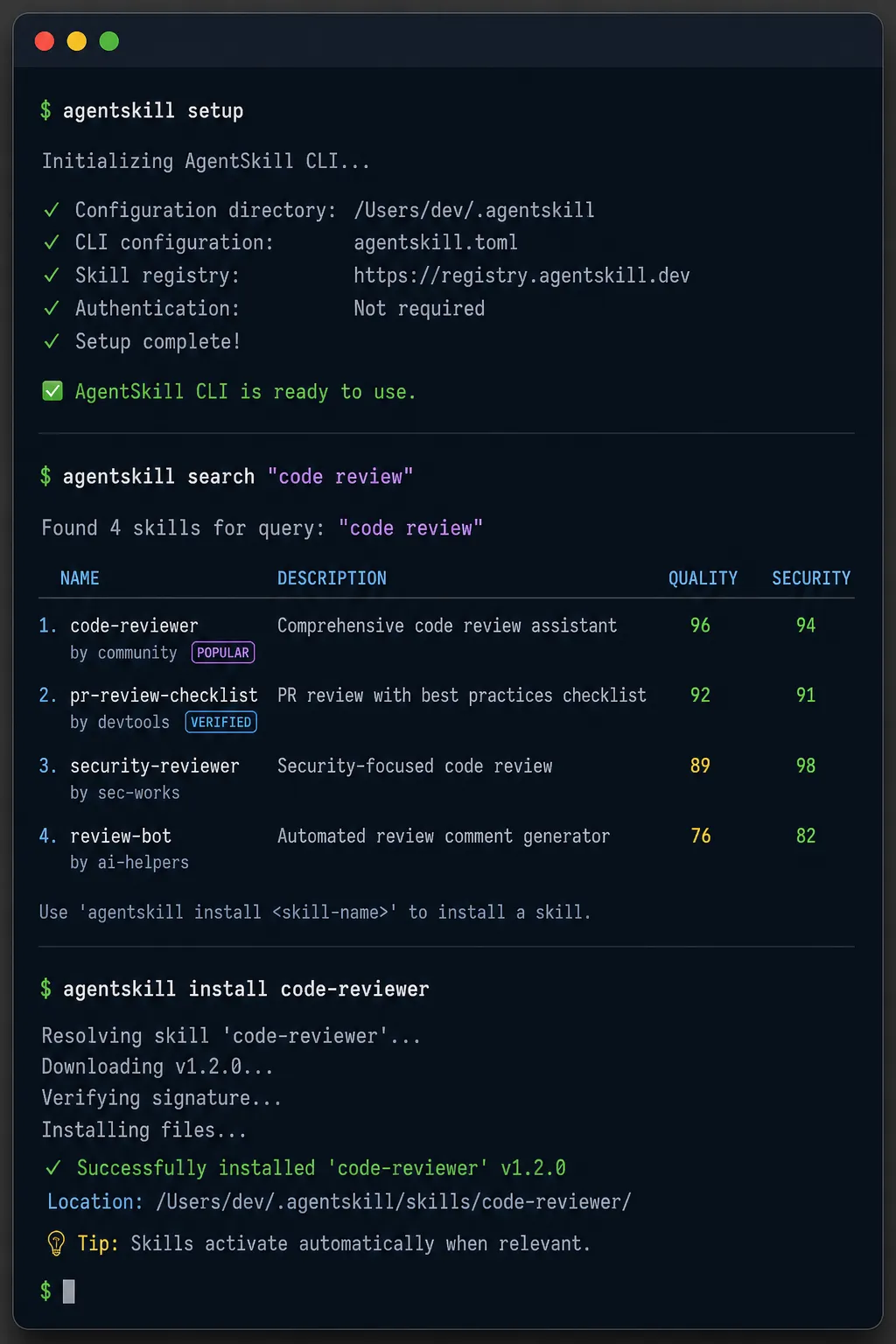
Task: Click 'by community' author text
Action: tap(123, 653)
